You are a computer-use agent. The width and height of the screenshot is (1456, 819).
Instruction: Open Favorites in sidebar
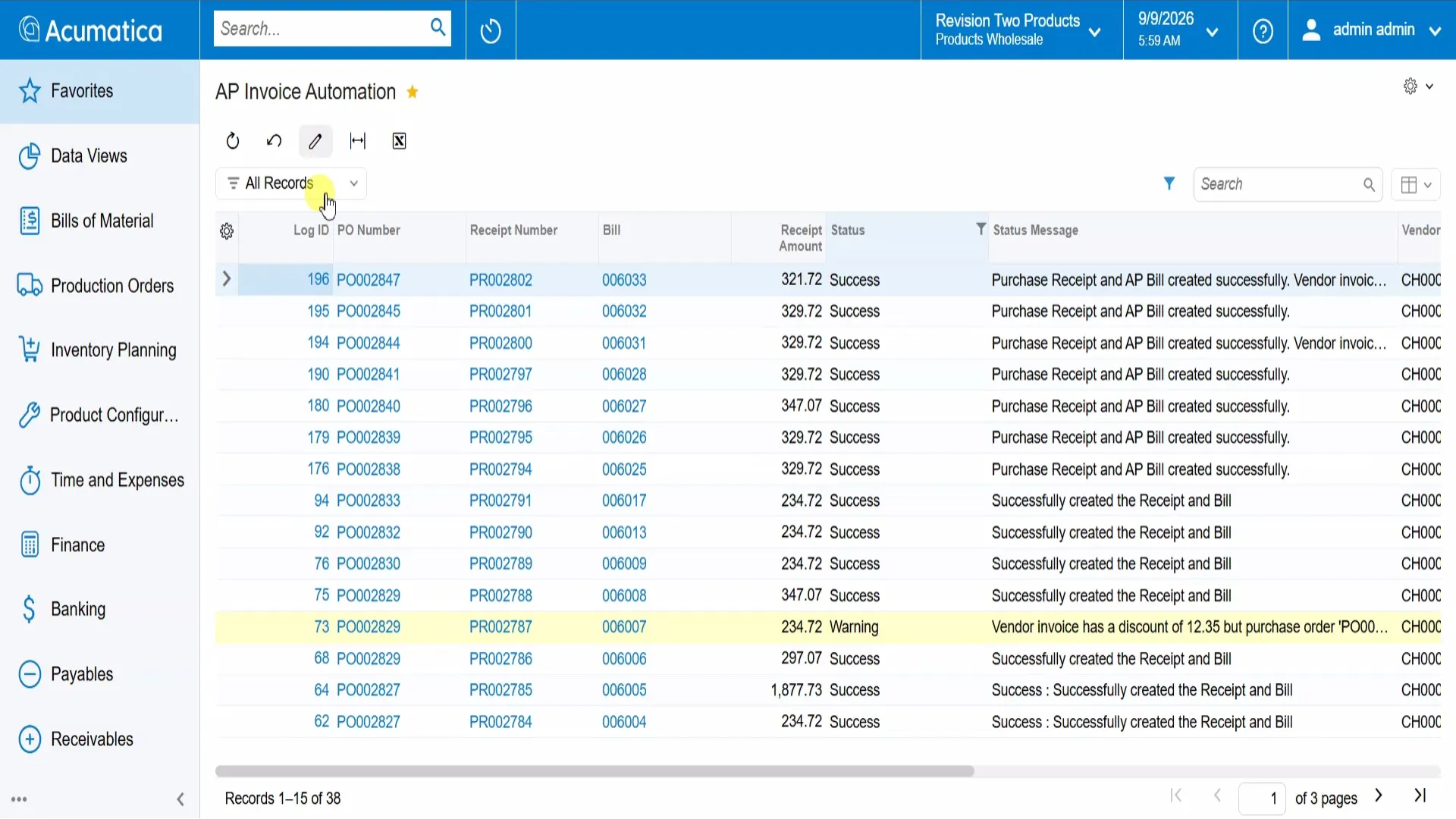click(x=99, y=91)
